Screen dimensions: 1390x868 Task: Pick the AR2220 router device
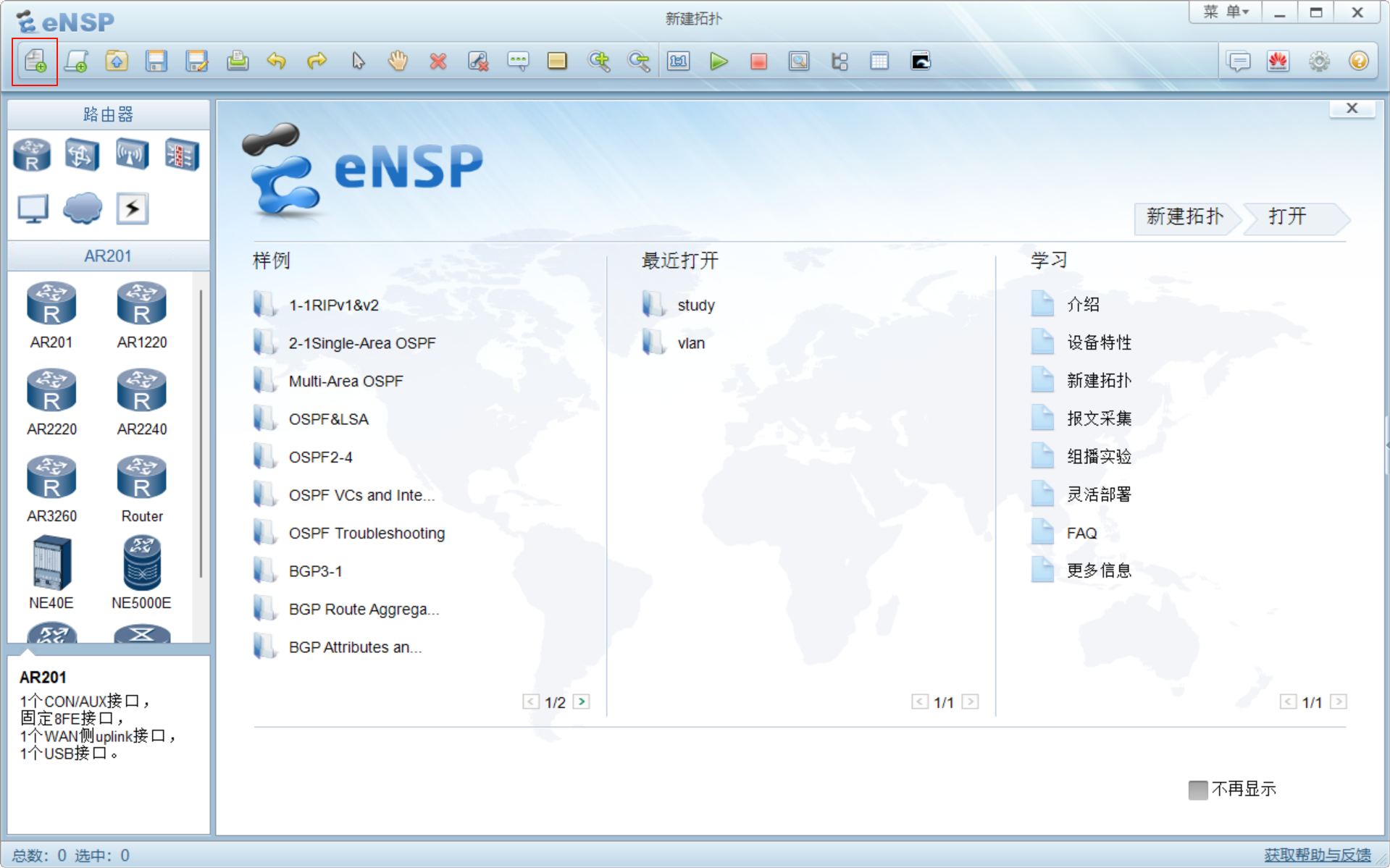point(51,402)
